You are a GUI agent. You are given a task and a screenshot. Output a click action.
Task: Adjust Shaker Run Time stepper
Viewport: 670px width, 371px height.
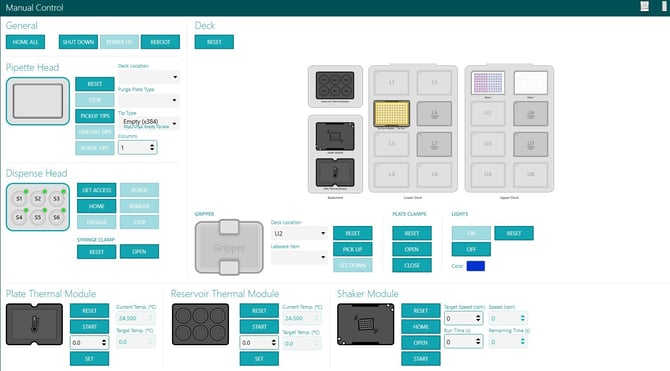(x=478, y=342)
